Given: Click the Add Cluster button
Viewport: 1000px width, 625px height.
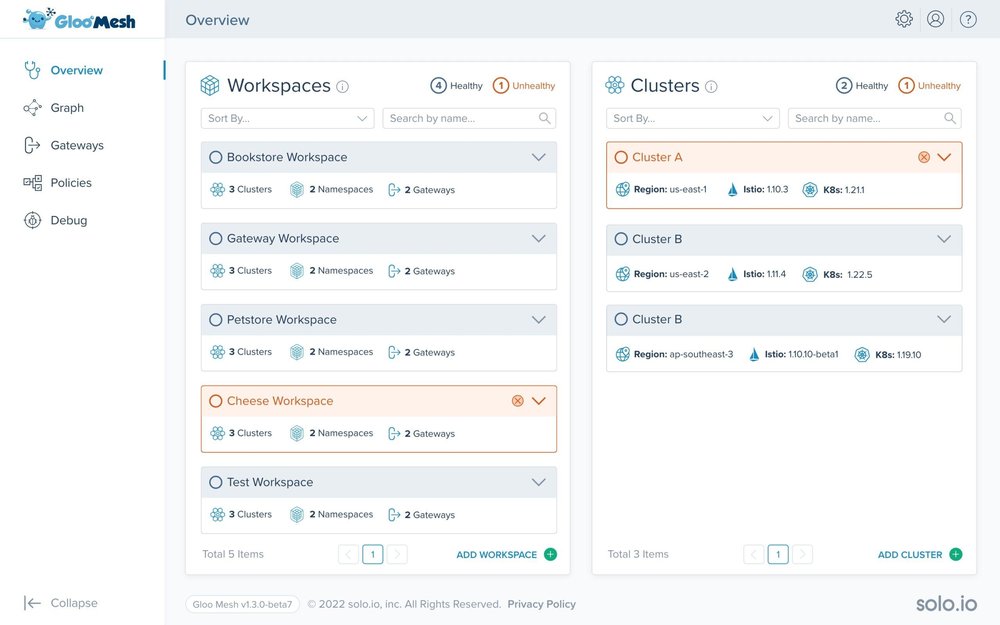Looking at the screenshot, I should (x=920, y=554).
